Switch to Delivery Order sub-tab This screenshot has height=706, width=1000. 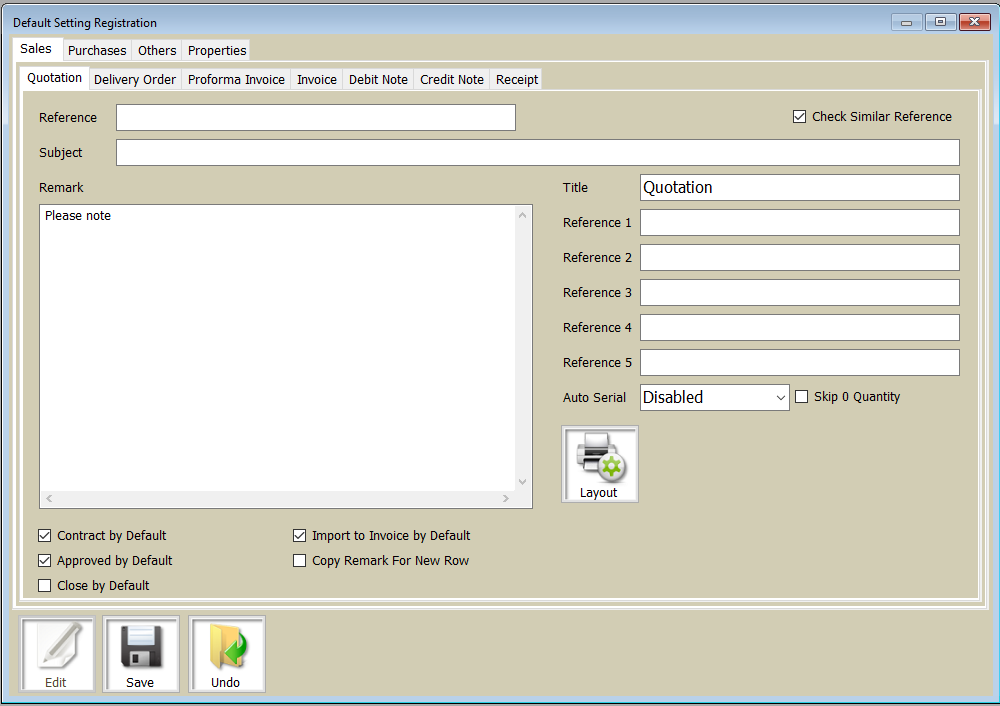click(x=135, y=80)
